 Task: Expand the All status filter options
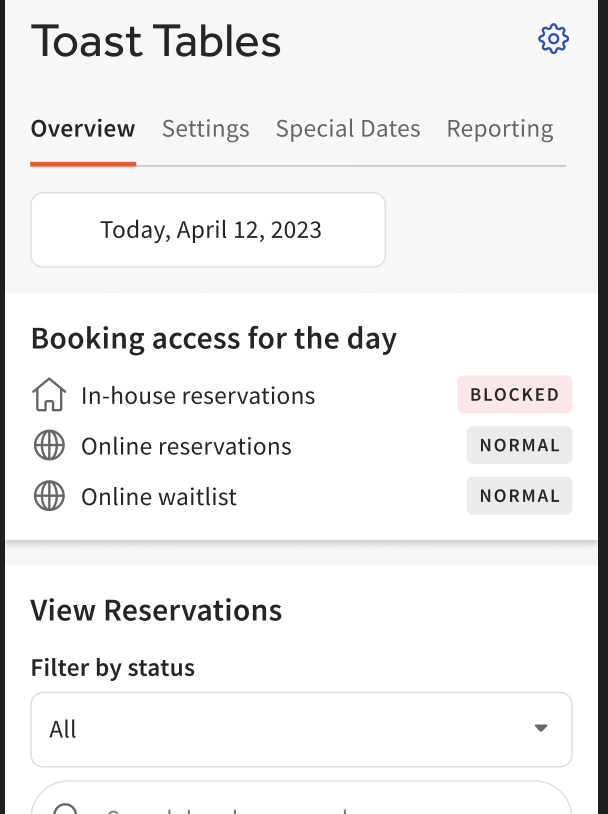(x=301, y=729)
